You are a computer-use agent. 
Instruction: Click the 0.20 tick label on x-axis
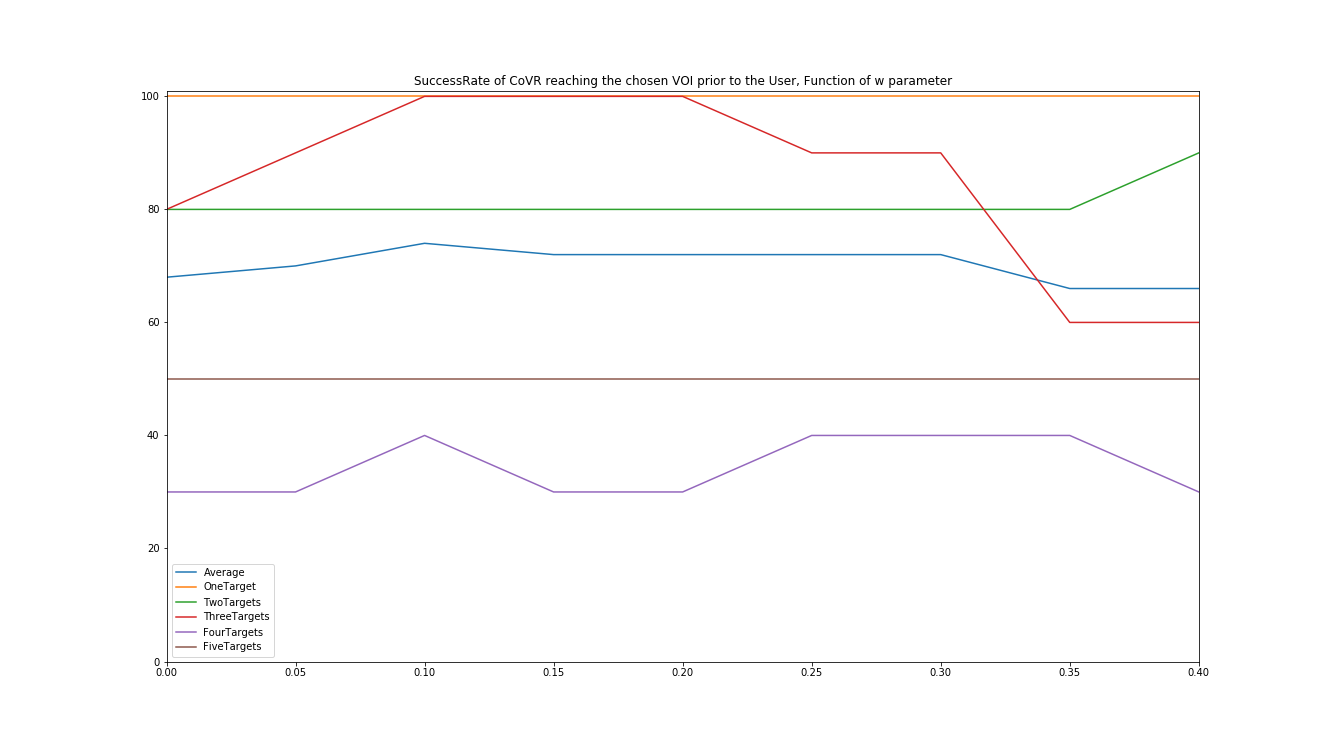(x=682, y=673)
